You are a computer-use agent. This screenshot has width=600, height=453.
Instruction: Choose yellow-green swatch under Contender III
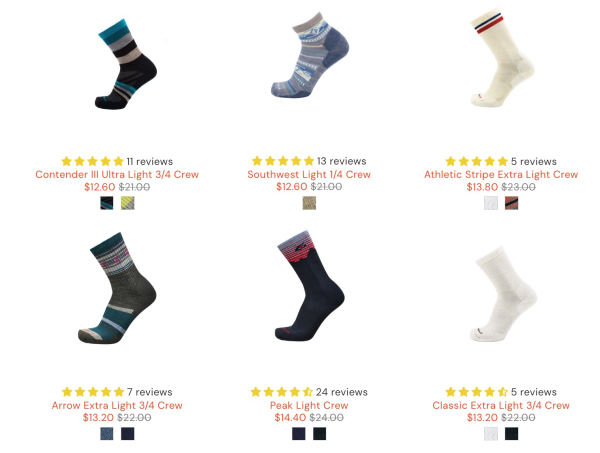pos(128,203)
